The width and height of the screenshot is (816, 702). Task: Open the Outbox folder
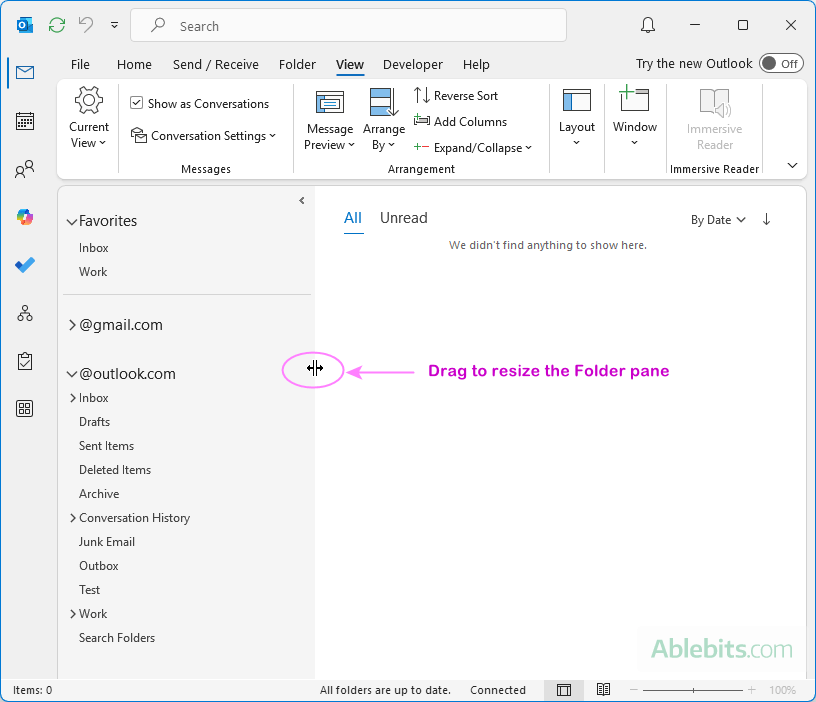[99, 566]
